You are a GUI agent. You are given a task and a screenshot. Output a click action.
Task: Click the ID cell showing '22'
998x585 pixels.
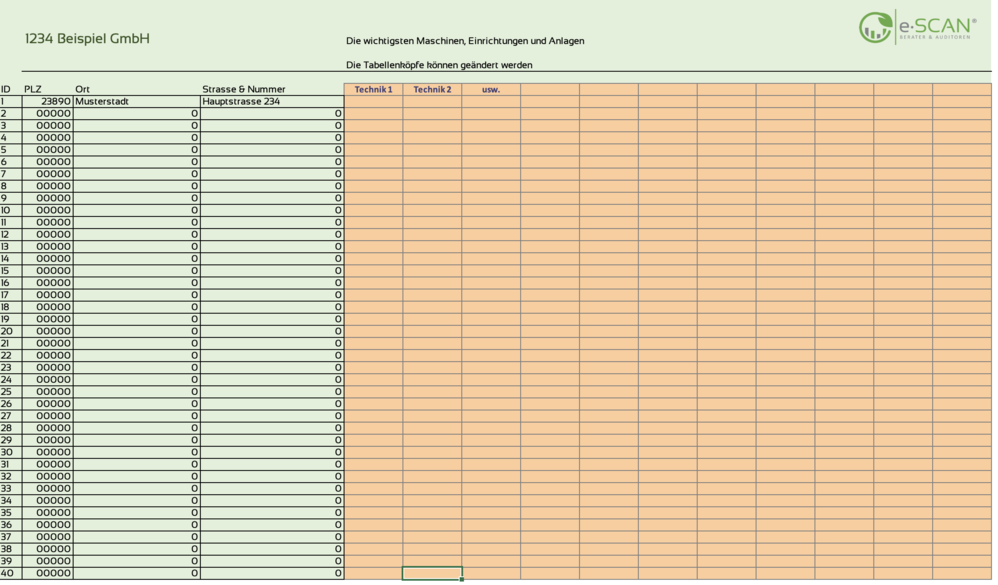click(x=11, y=355)
